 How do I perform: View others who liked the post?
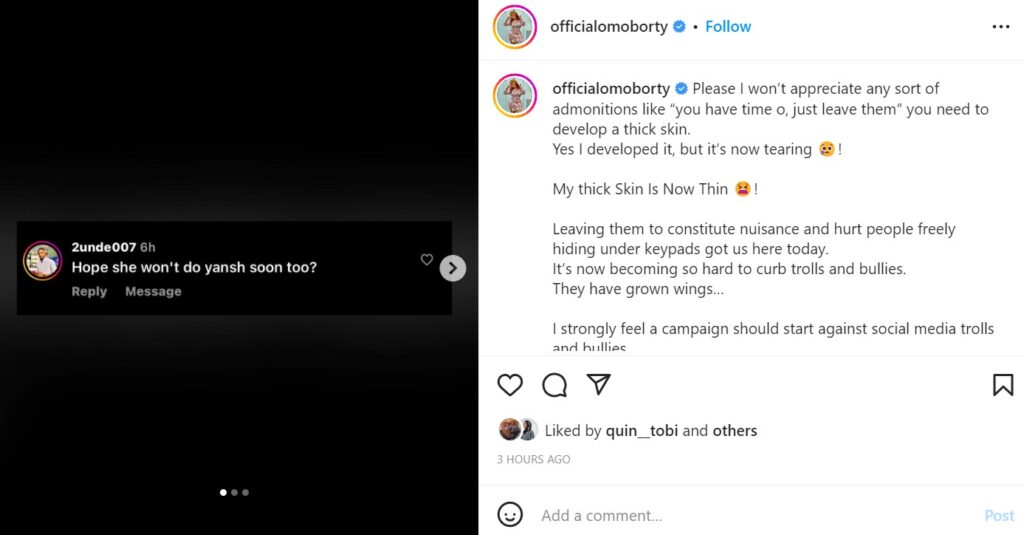click(735, 431)
